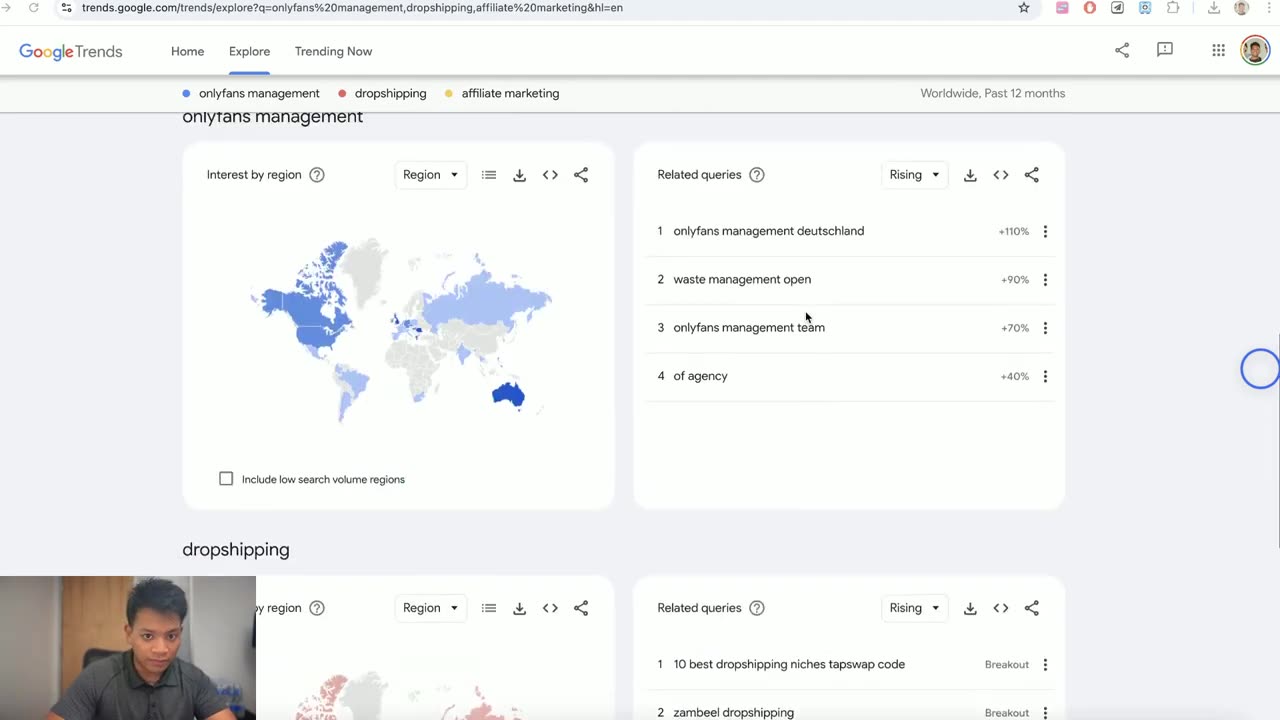
Task: Open query zambeel dropshipping
Action: click(734, 712)
